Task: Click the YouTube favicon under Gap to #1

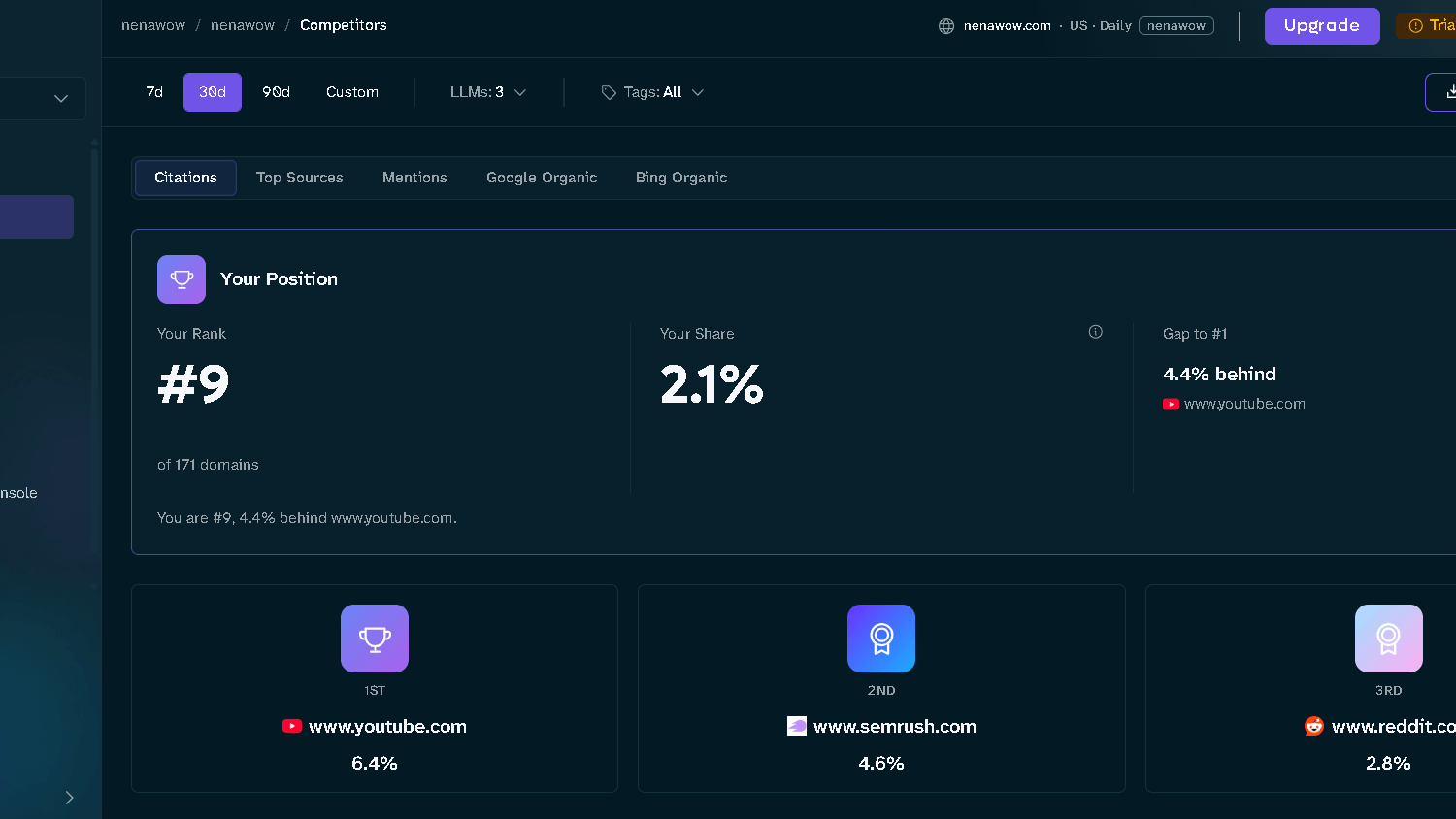Action: [1171, 404]
